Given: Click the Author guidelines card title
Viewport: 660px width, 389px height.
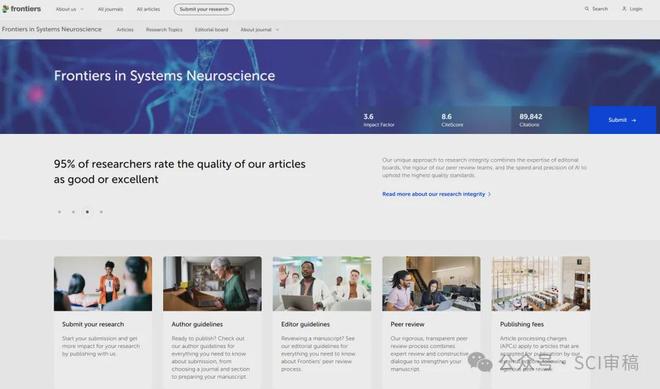Looking at the screenshot, I should [x=197, y=324].
